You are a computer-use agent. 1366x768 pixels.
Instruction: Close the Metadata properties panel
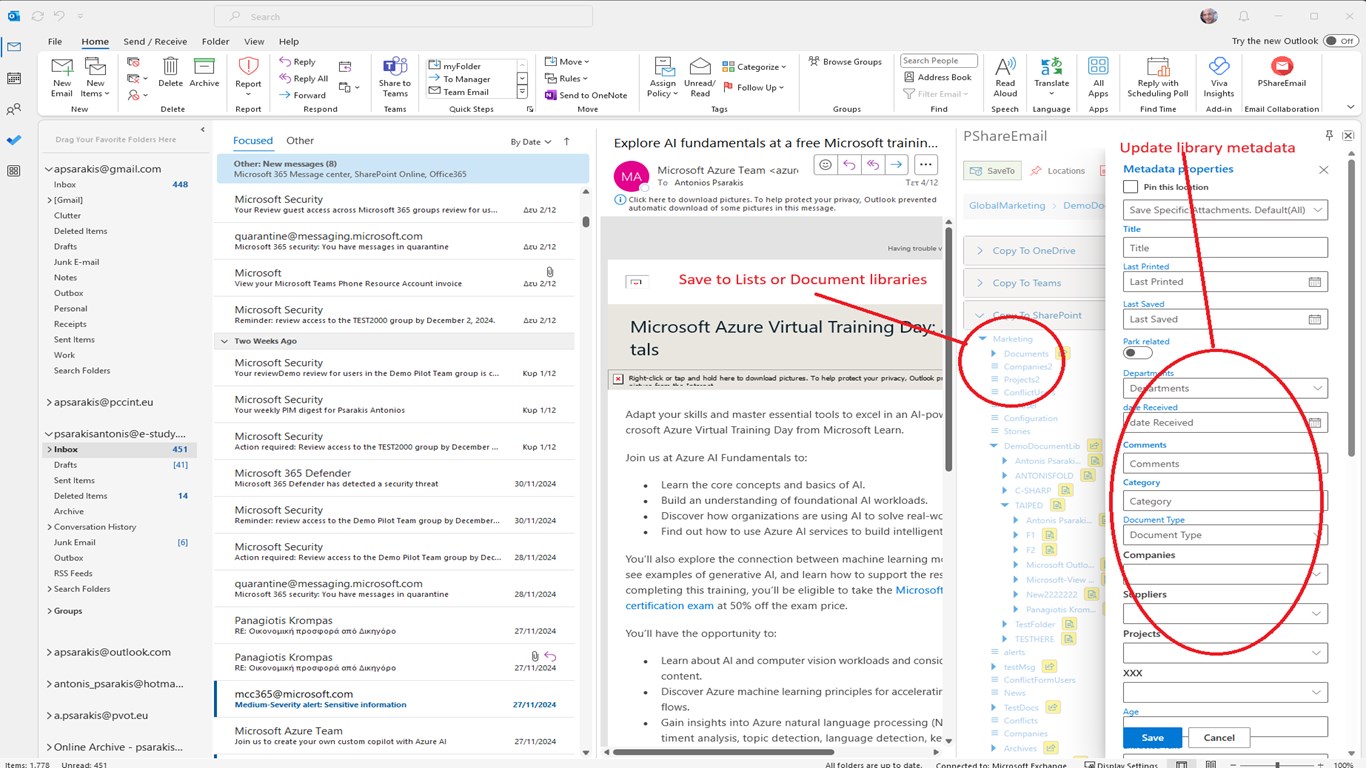tap(1323, 170)
